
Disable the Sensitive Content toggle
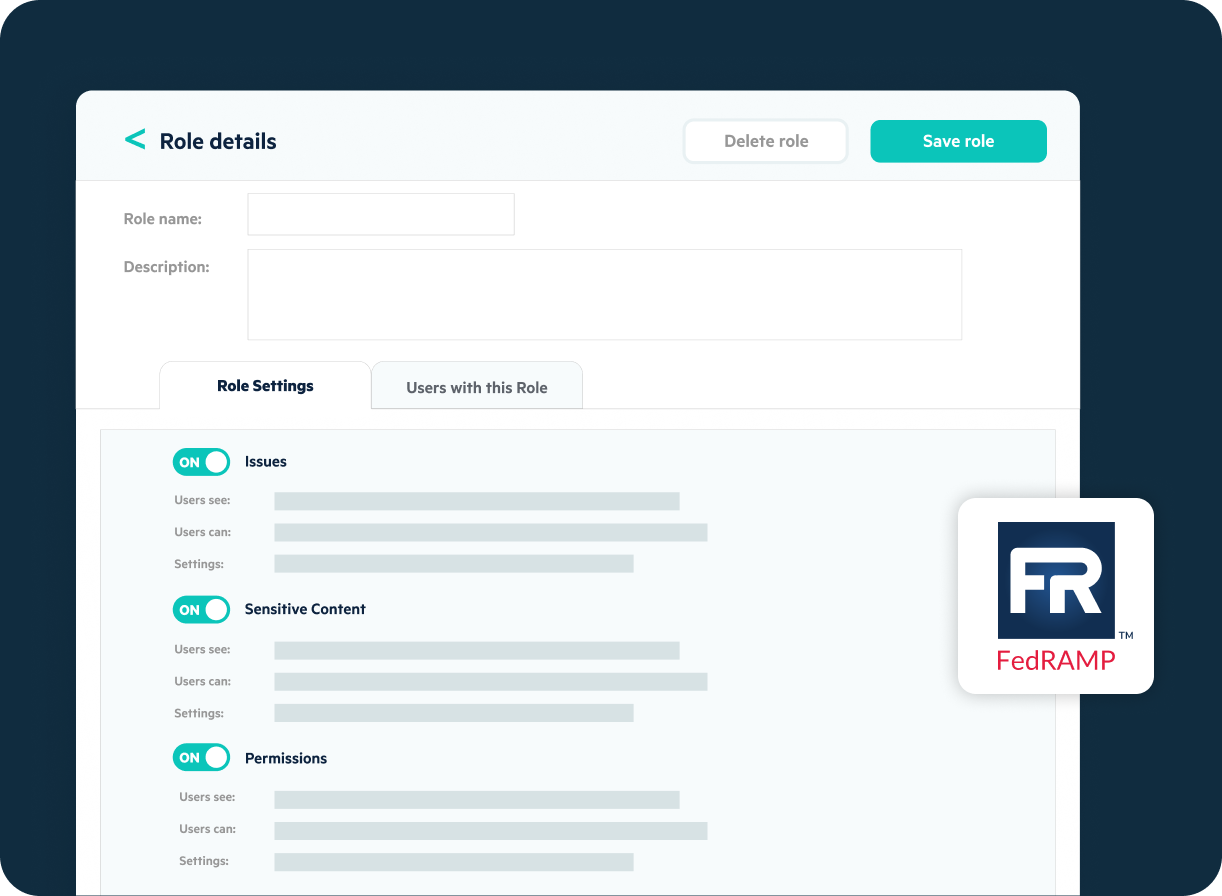pos(201,610)
